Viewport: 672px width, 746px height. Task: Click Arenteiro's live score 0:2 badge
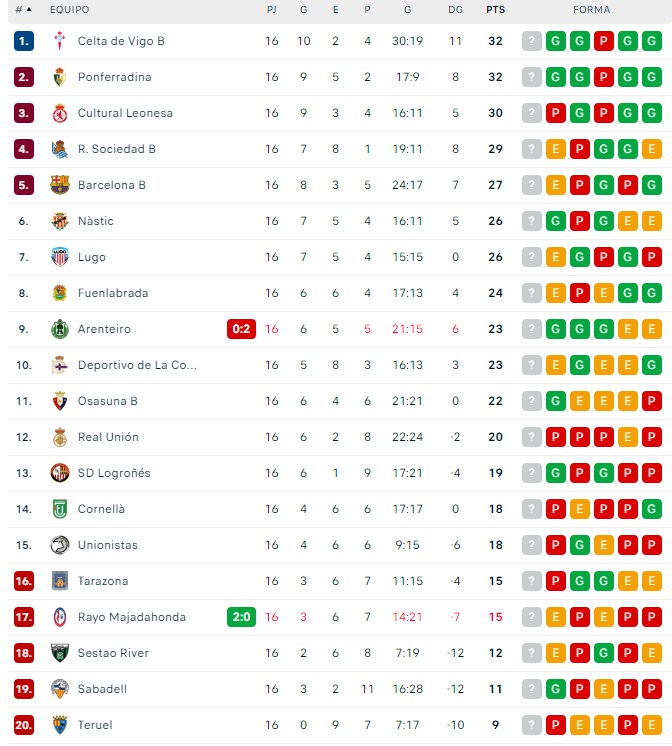[x=242, y=329]
